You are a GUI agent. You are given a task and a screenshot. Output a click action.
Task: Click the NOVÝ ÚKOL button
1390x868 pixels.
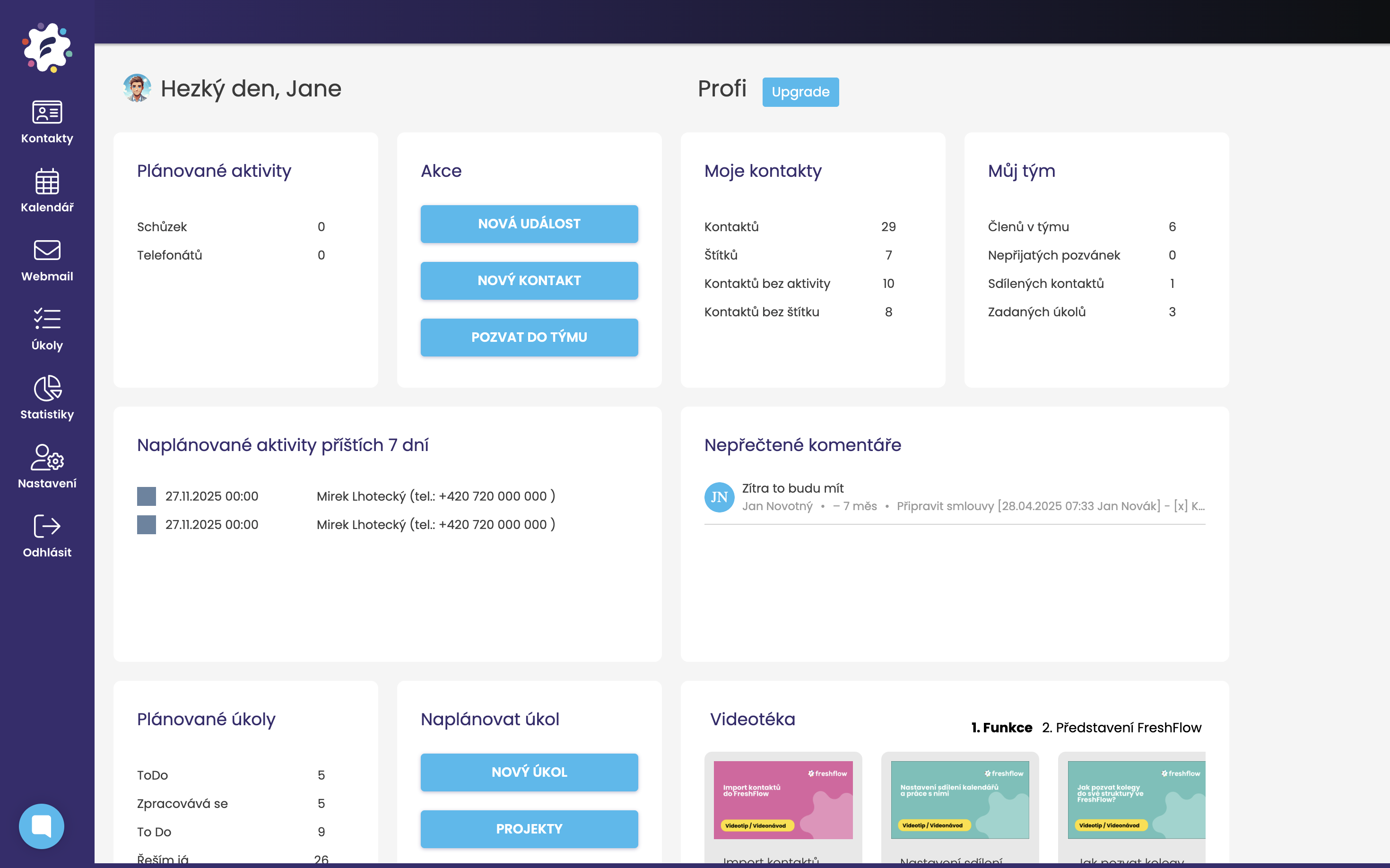[529, 772]
